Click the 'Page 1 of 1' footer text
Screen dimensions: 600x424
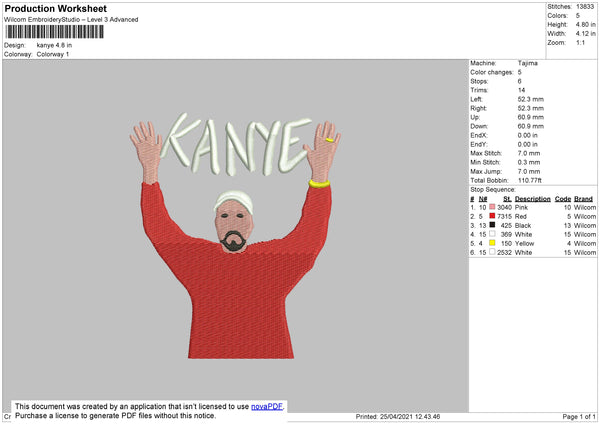coord(579,416)
